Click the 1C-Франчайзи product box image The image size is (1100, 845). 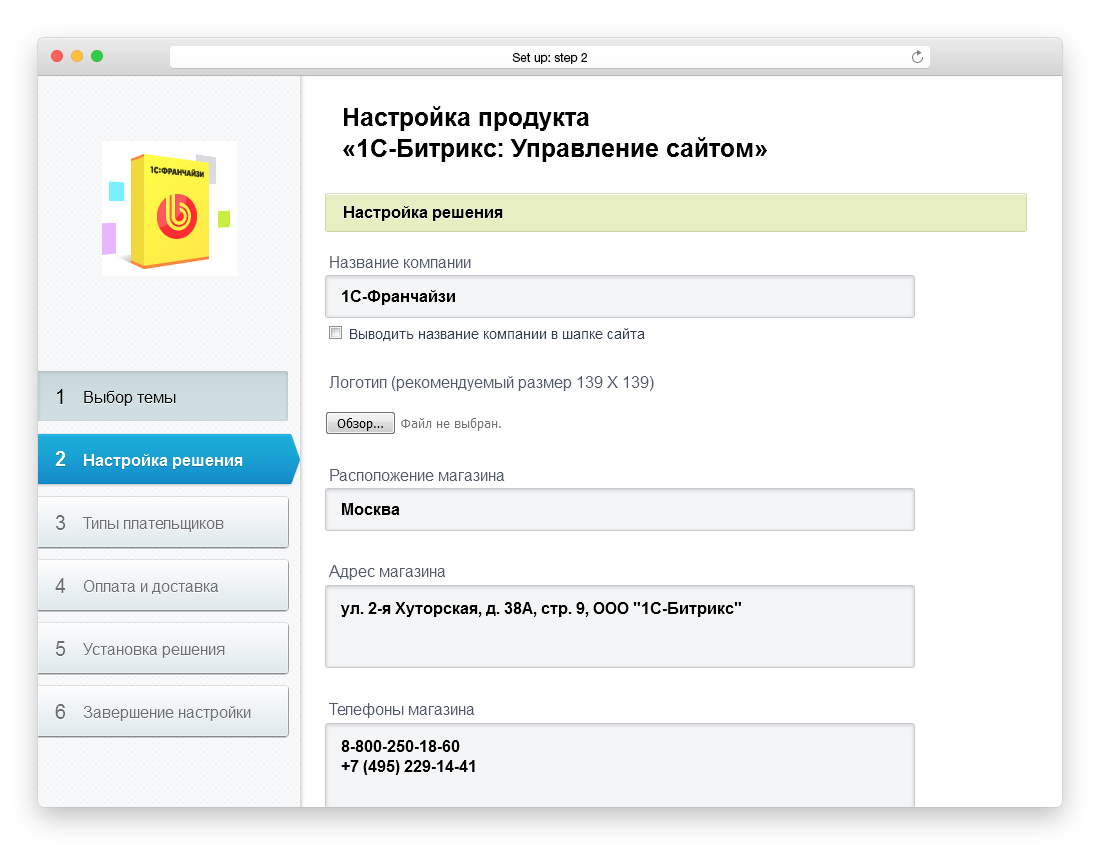(x=169, y=208)
